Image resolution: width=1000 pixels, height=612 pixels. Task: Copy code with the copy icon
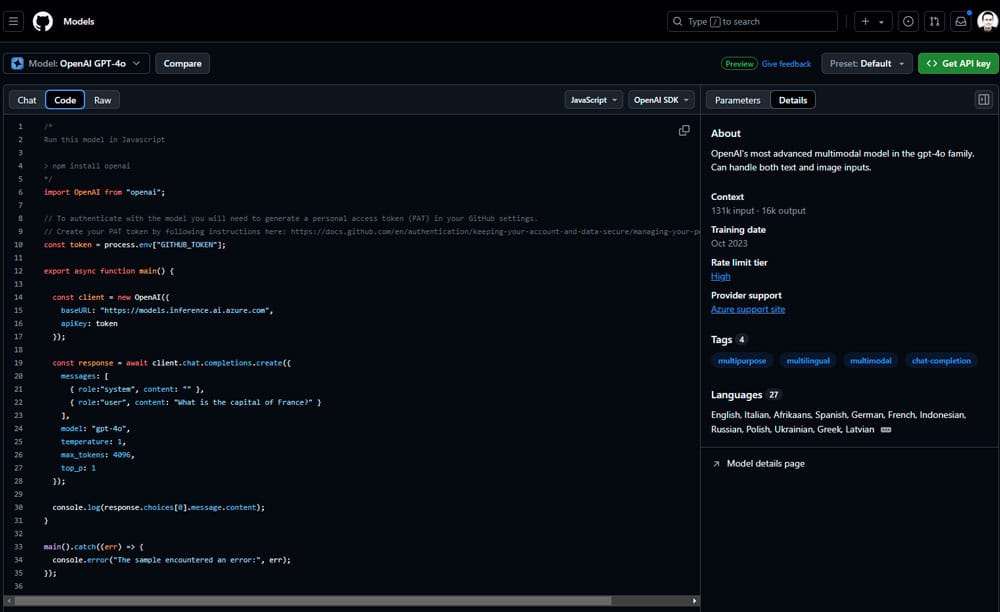tap(684, 131)
